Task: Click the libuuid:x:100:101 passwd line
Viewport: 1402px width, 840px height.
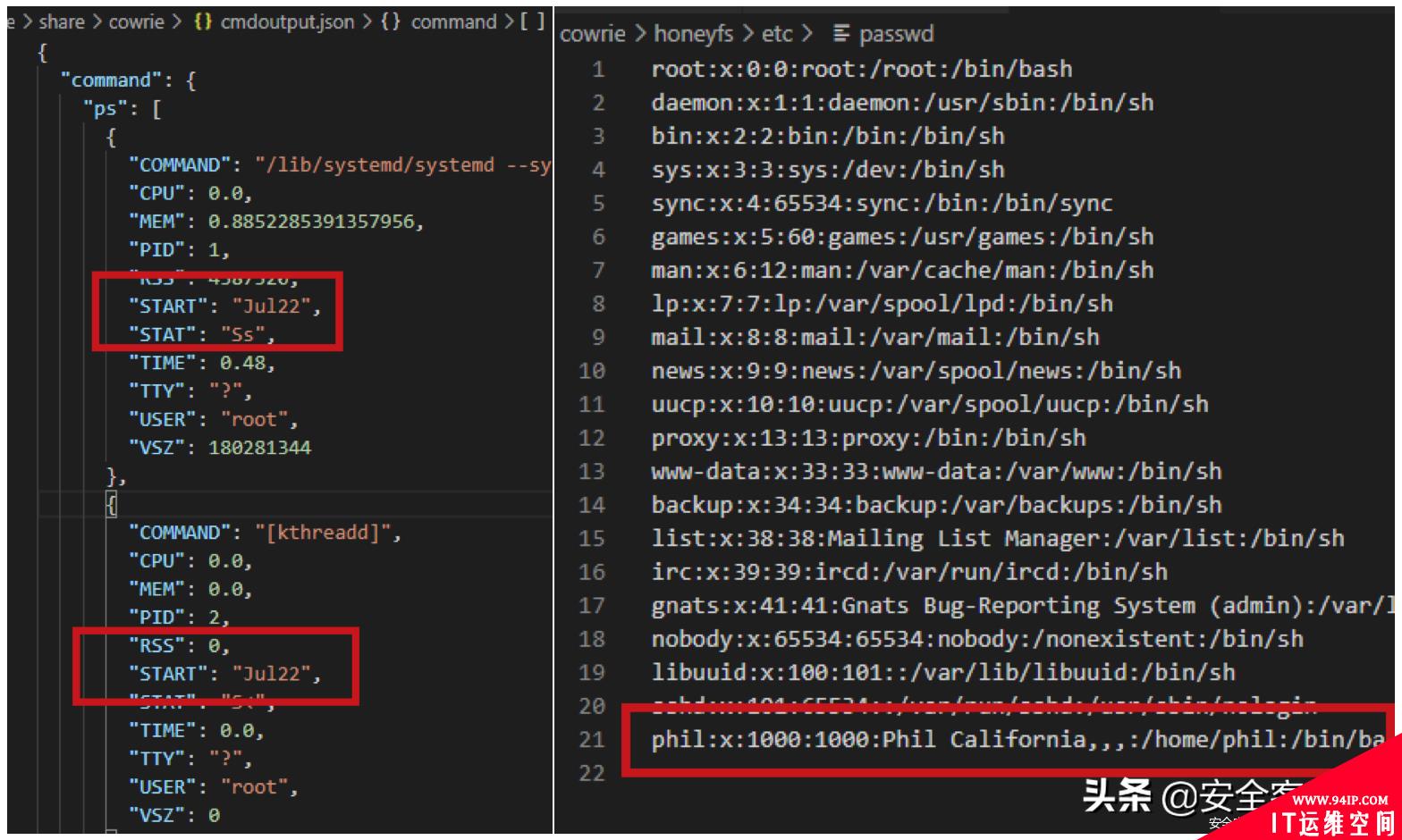Action: pos(943,672)
